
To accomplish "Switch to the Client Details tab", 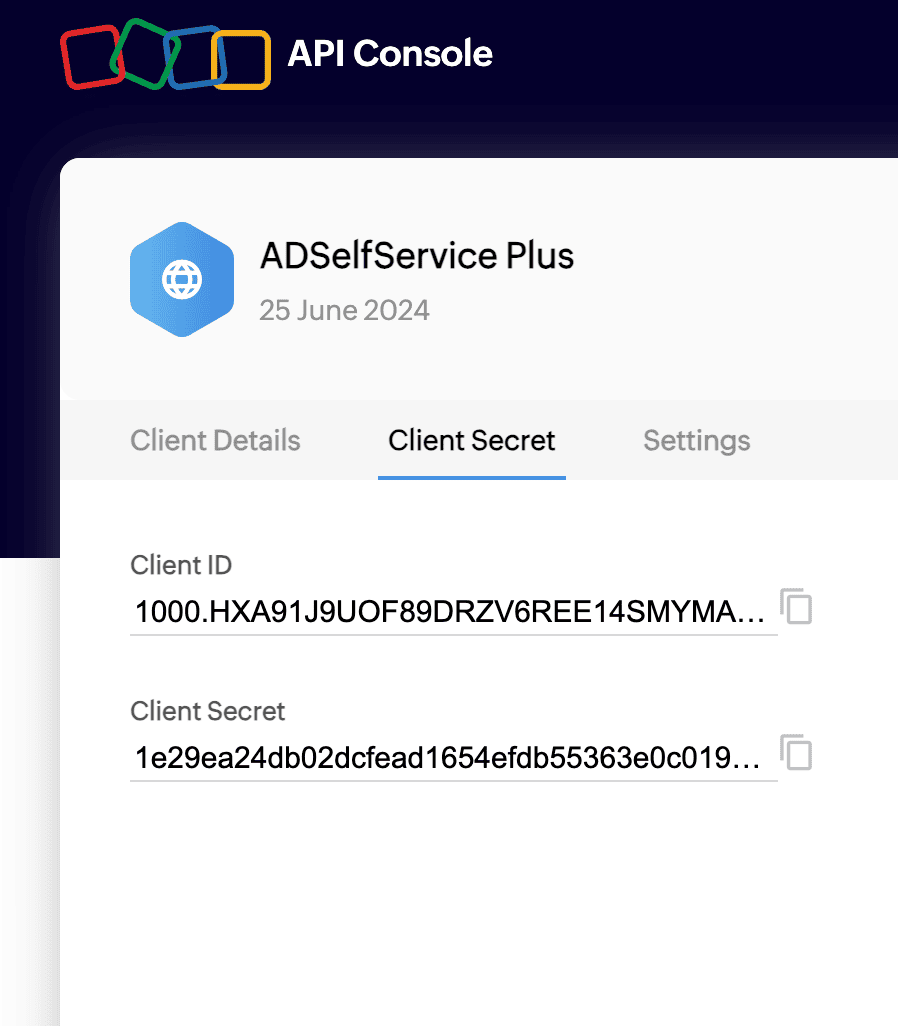I will click(215, 440).
